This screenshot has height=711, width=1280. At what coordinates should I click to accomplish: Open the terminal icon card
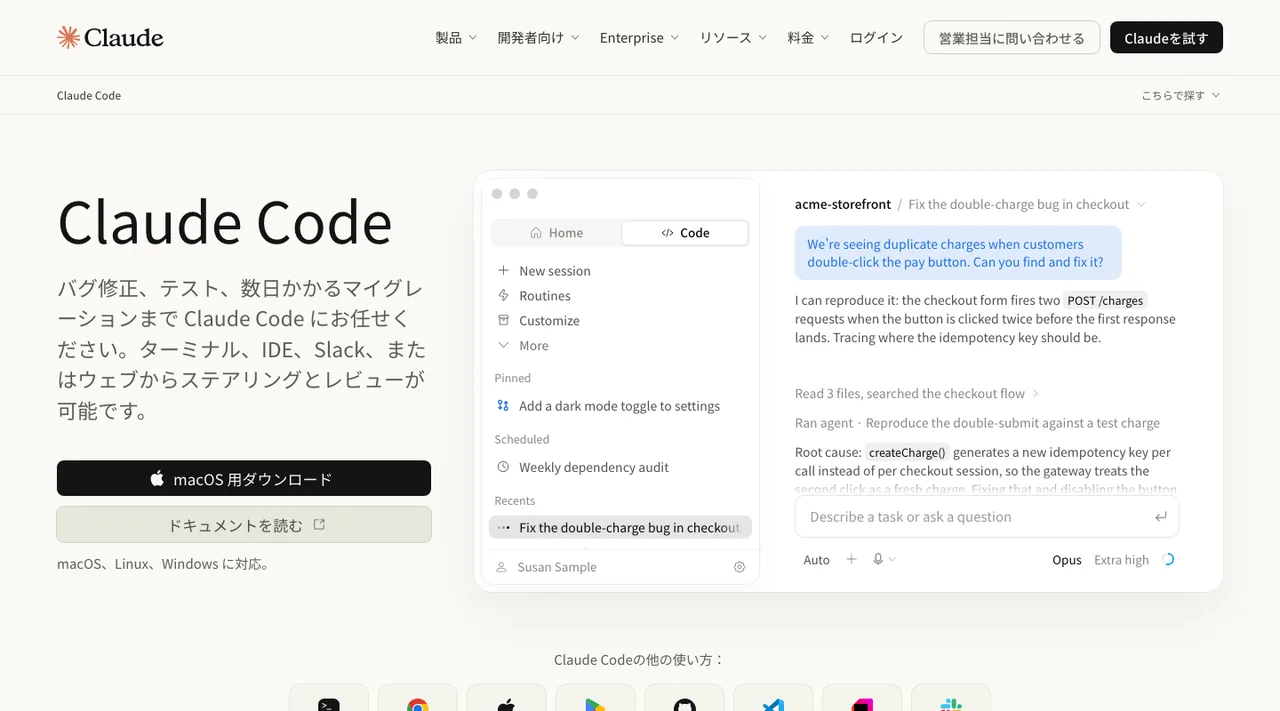pyautogui.click(x=329, y=698)
